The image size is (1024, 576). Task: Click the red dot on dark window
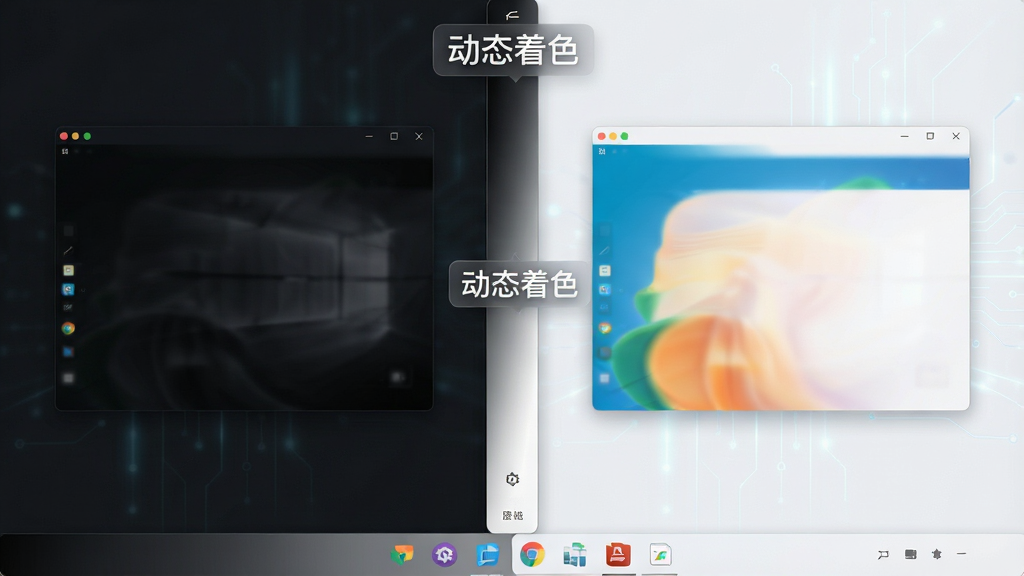coord(63,136)
